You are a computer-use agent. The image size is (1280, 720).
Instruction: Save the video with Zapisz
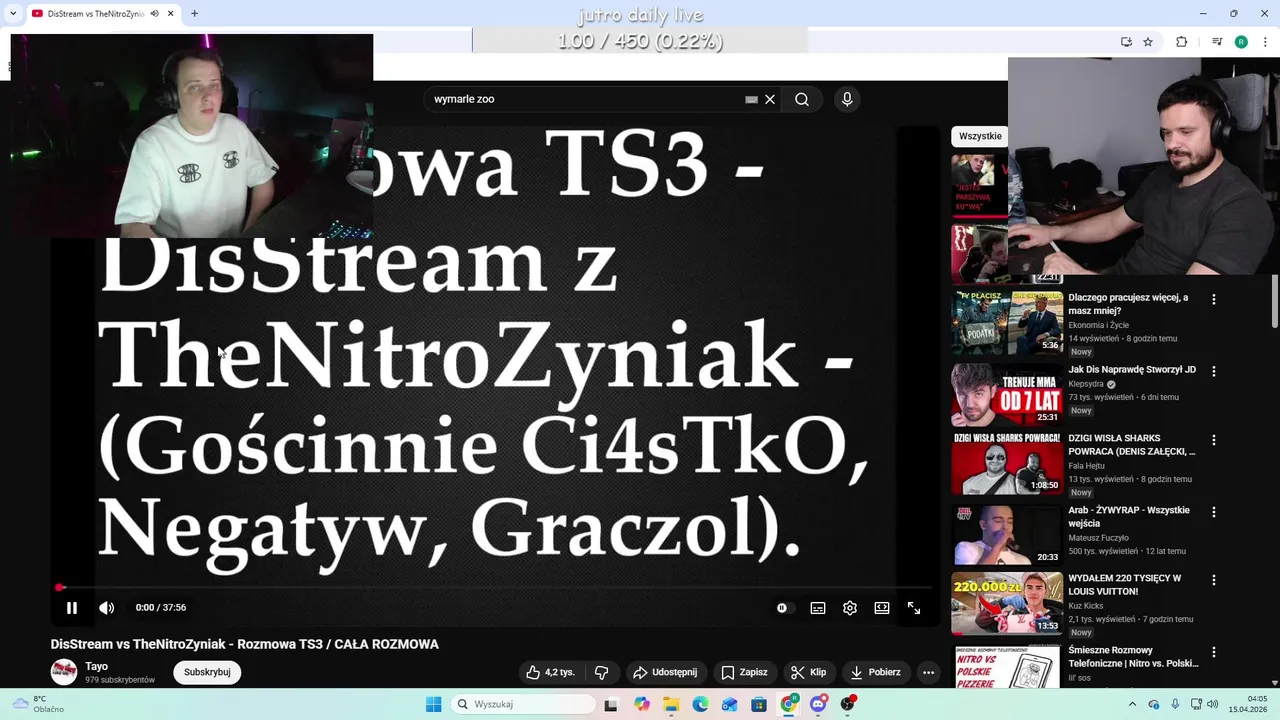pos(744,672)
